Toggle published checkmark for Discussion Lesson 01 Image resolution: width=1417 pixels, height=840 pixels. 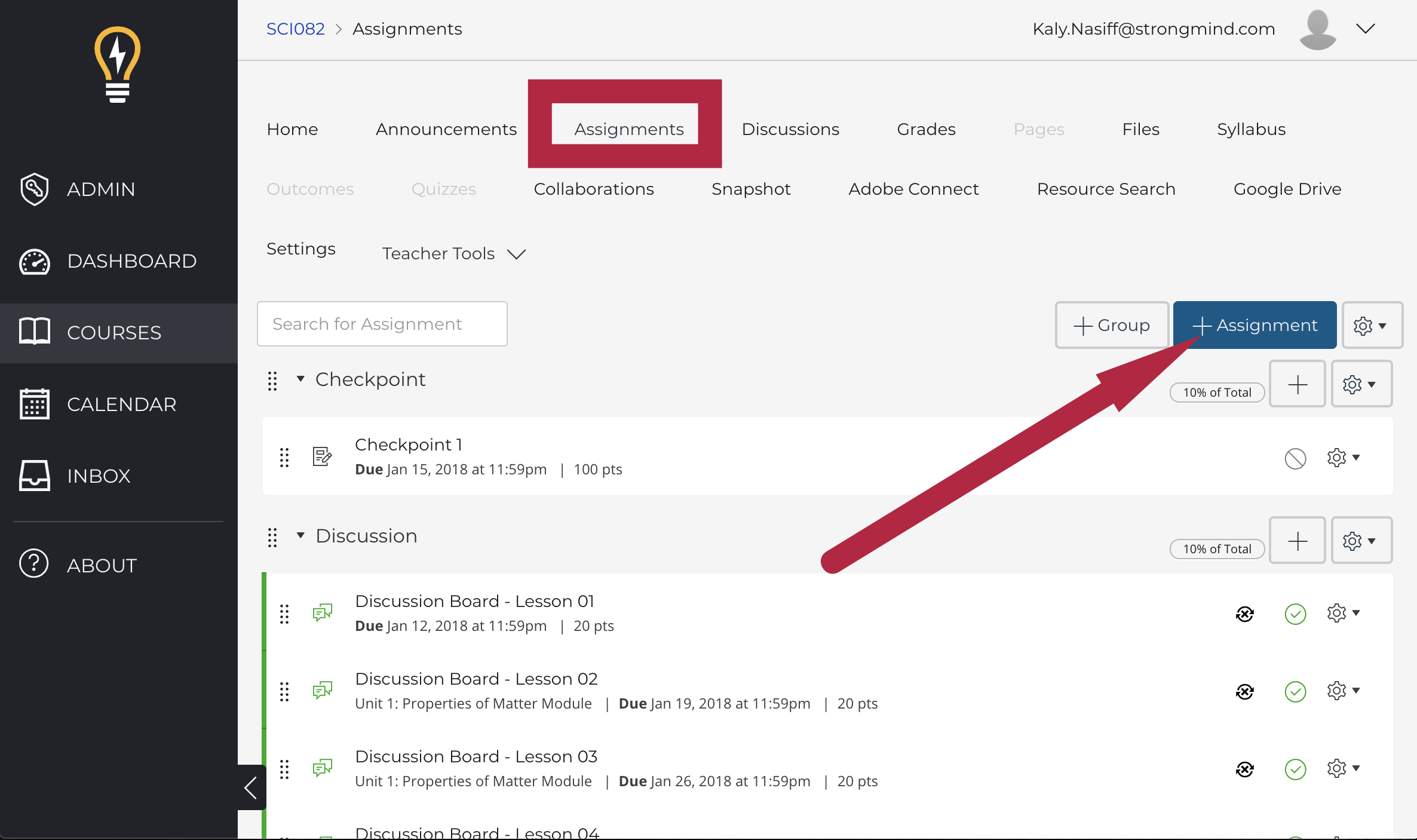point(1296,613)
